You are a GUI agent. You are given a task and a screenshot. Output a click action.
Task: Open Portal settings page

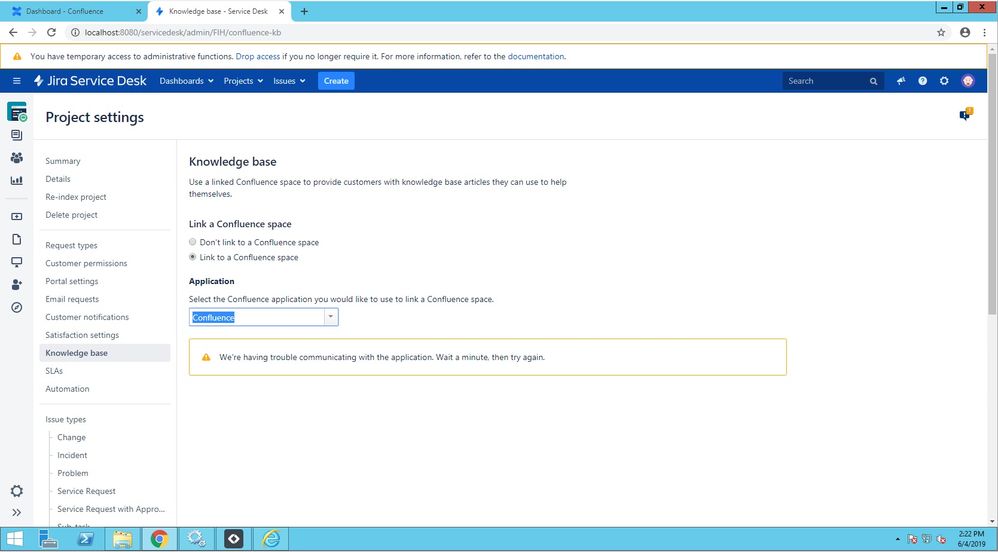[72, 281]
